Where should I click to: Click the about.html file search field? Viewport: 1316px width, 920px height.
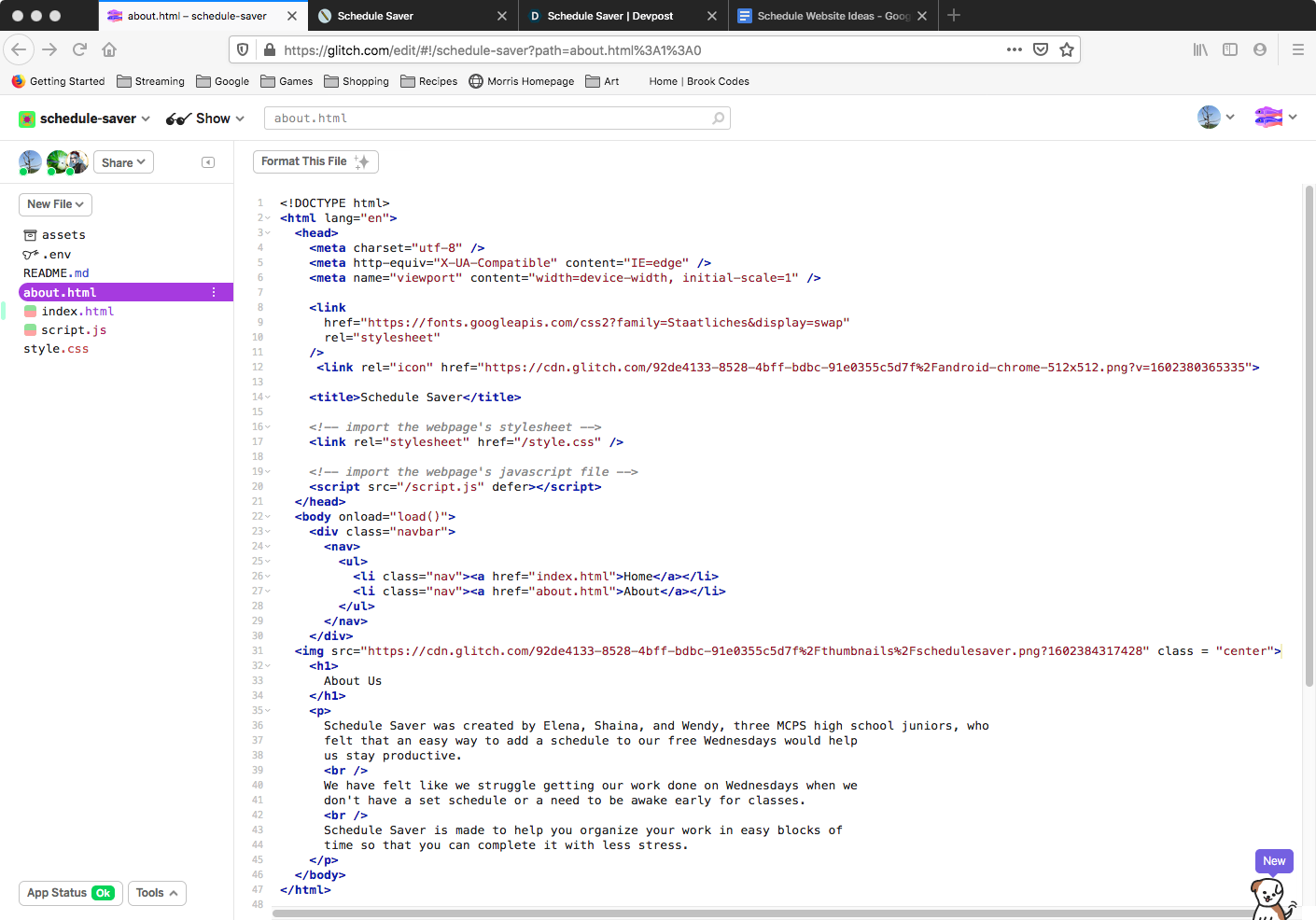497,118
